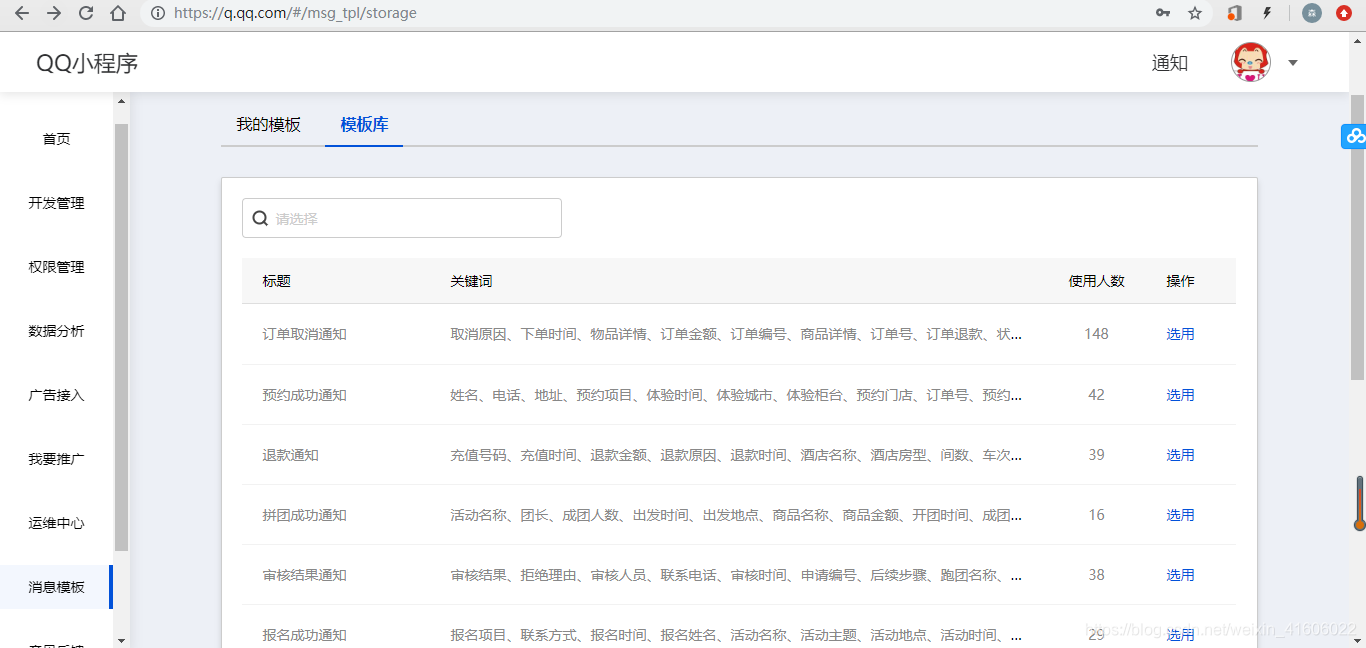Click the QQ小程序 logo title
The height and width of the screenshot is (648, 1366).
(x=87, y=63)
